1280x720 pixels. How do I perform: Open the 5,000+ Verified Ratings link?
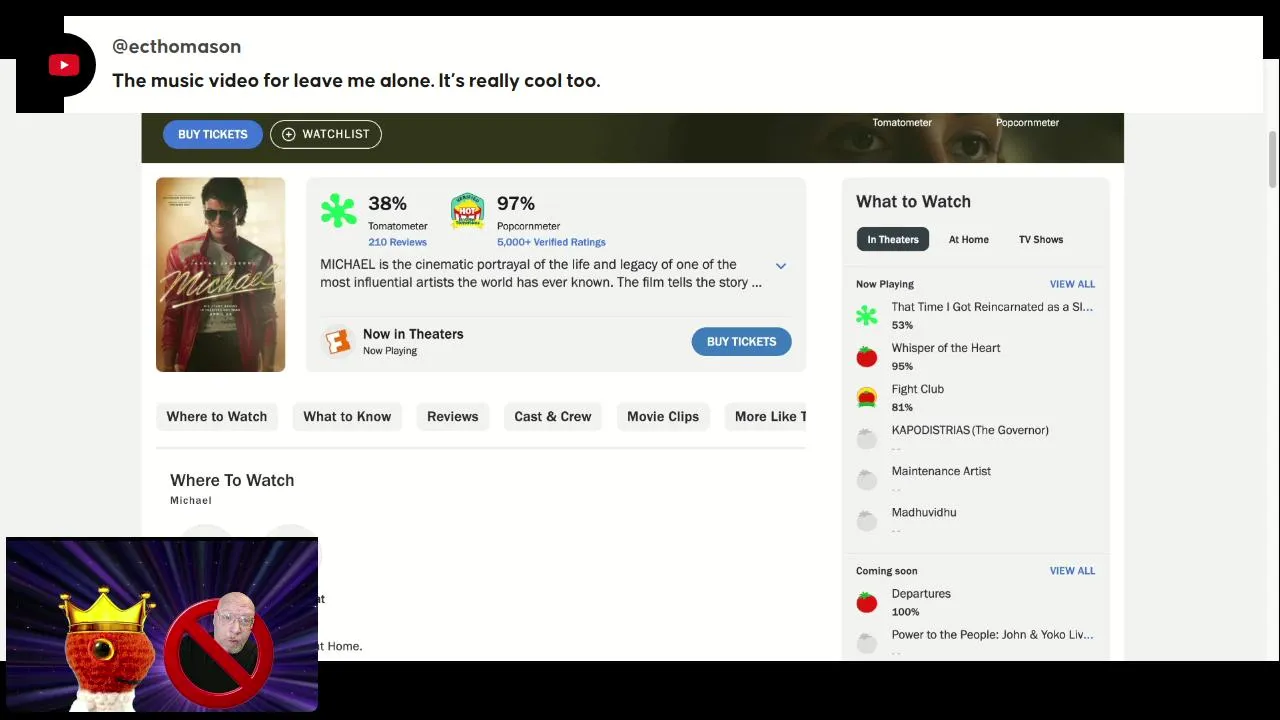551,242
